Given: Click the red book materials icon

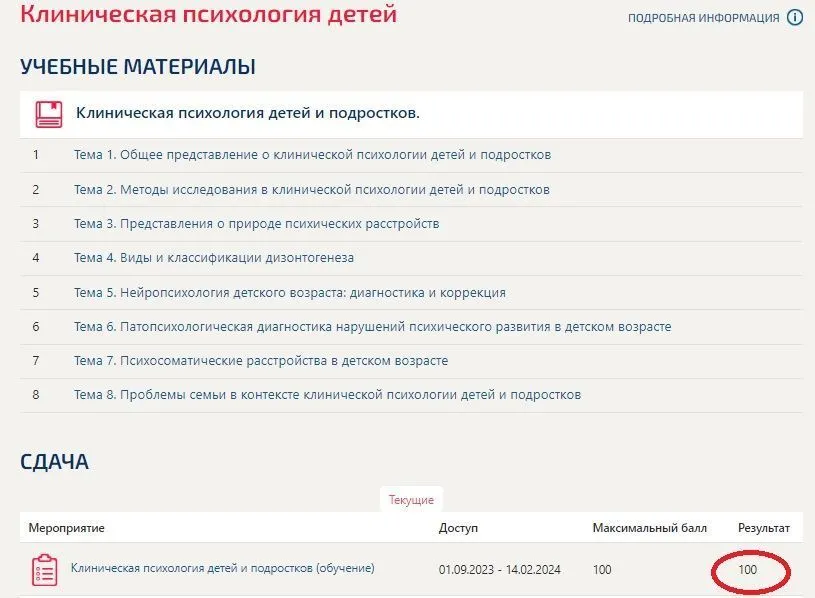Looking at the screenshot, I should (x=48, y=114).
